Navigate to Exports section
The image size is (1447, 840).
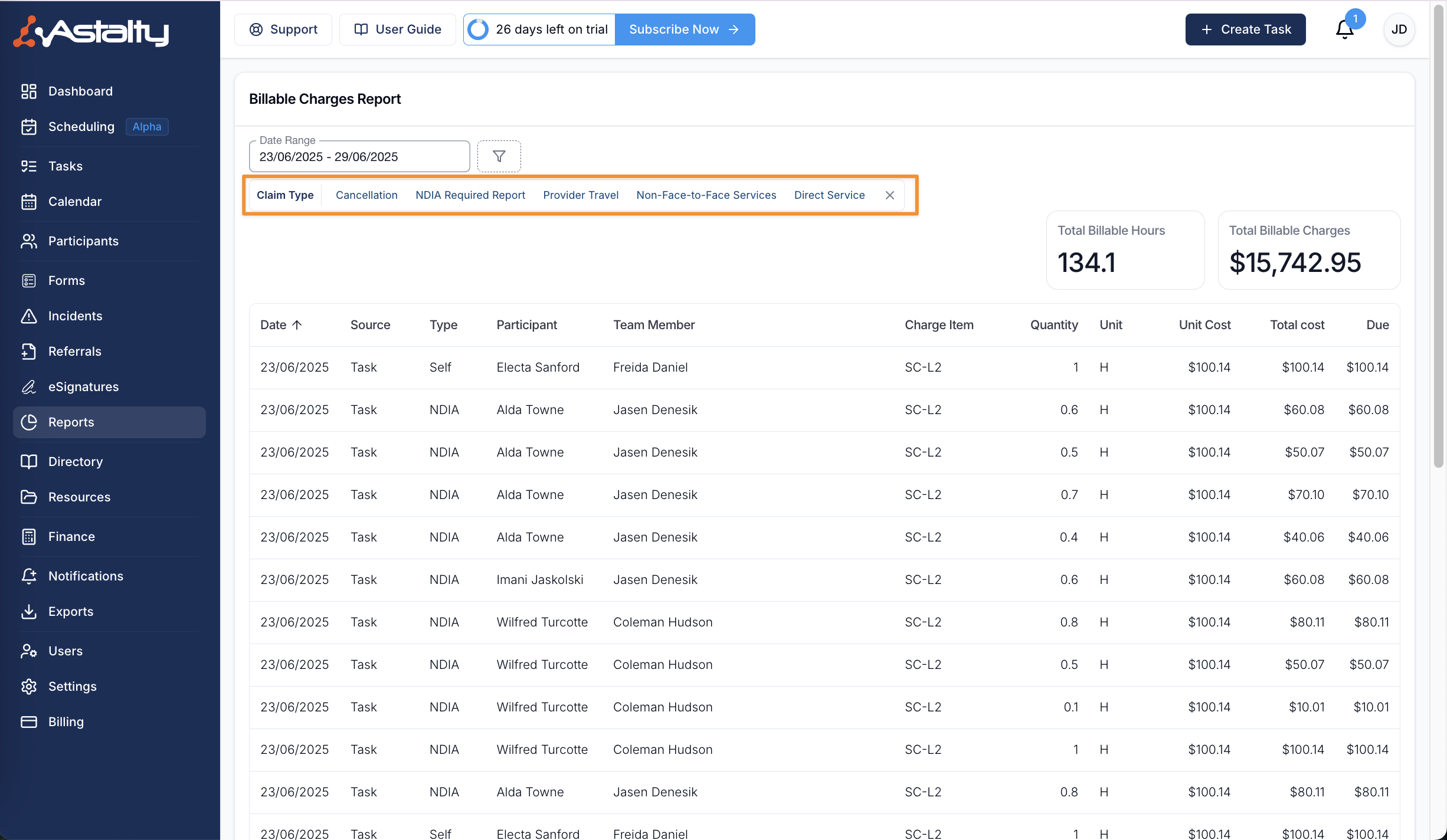71,612
